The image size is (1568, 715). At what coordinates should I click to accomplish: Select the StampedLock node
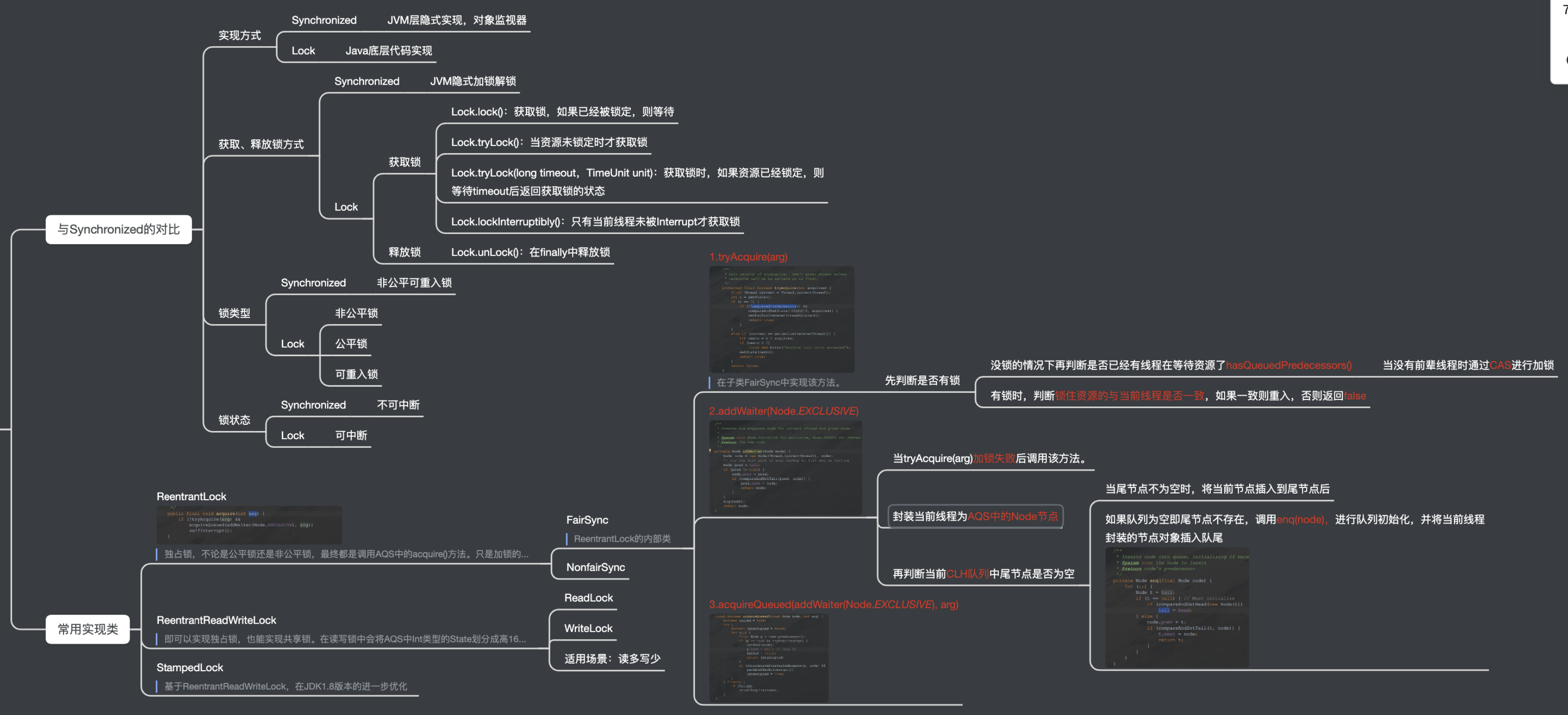click(x=189, y=667)
